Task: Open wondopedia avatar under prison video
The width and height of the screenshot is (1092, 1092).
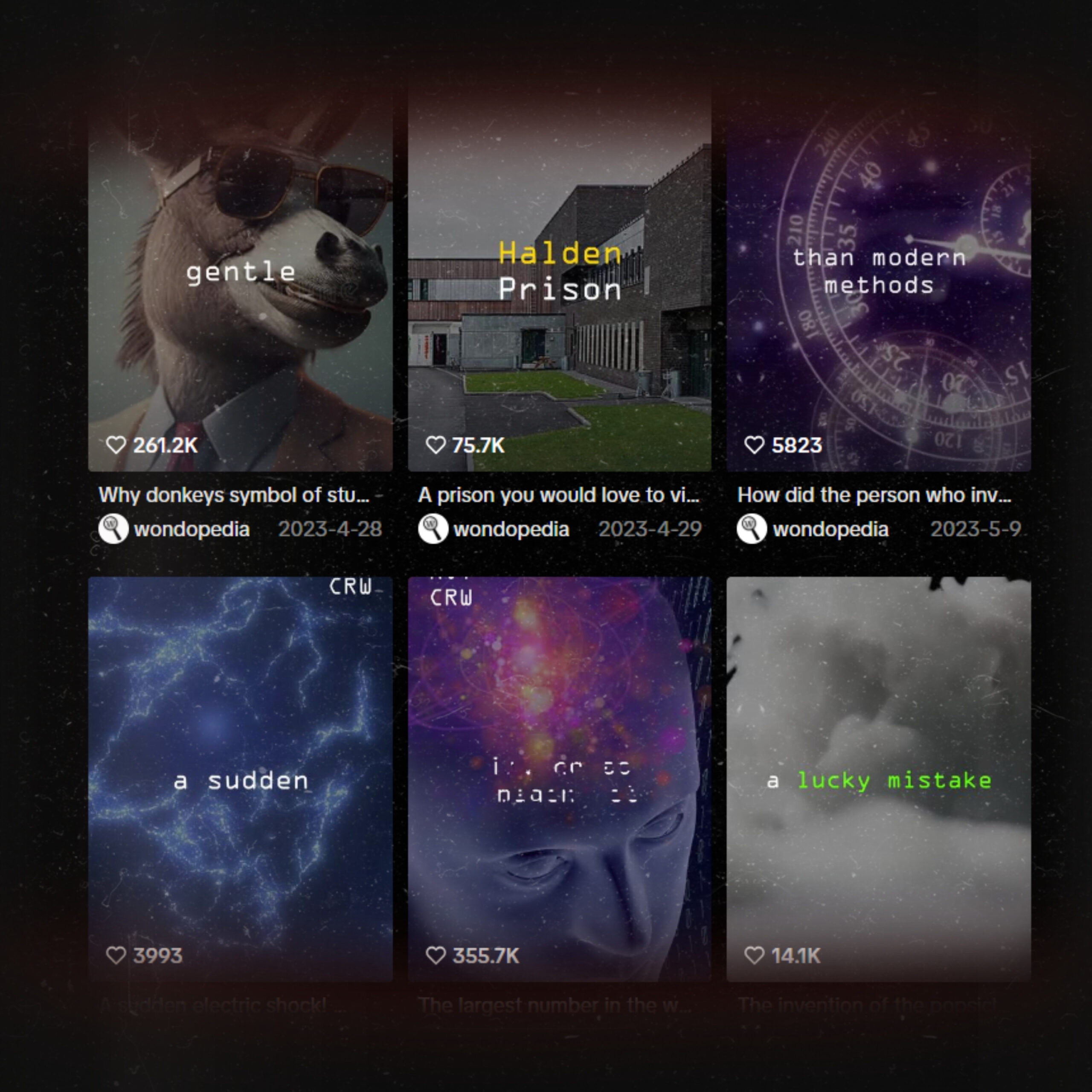Action: pyautogui.click(x=433, y=529)
